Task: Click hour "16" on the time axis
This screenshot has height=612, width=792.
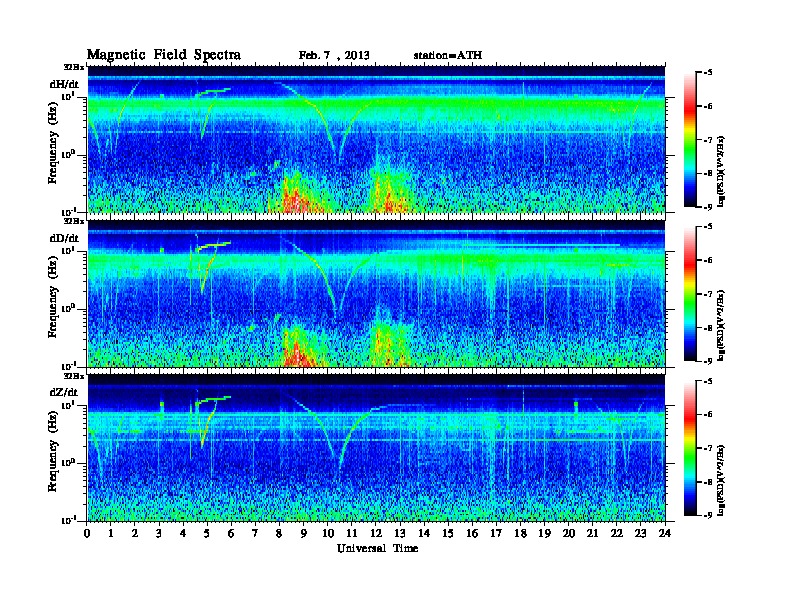Action: 472,533
